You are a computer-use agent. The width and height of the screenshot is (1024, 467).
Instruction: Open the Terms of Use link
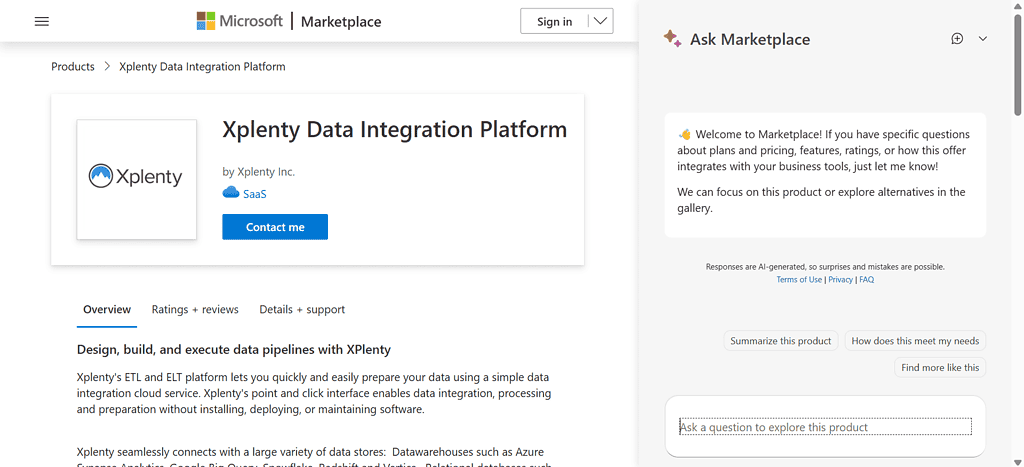(x=799, y=280)
